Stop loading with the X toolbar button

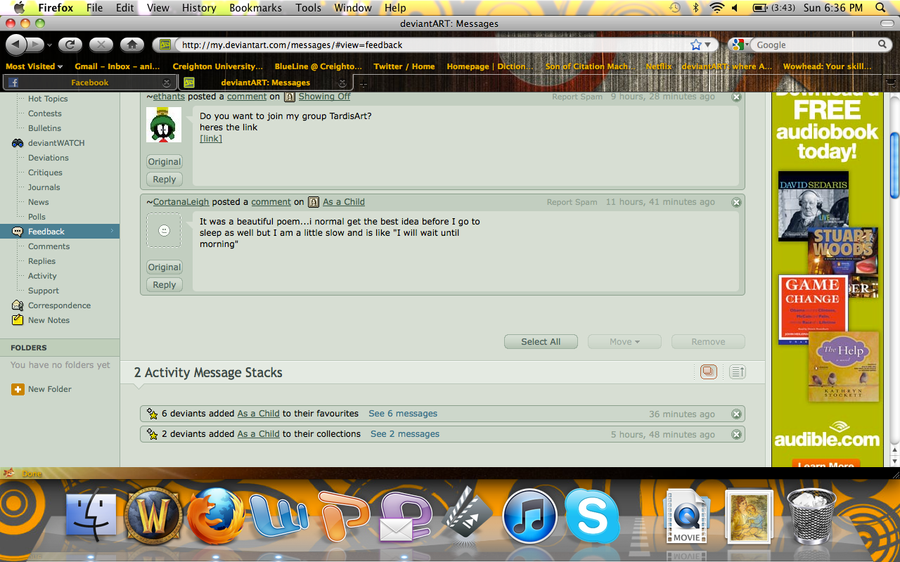[101, 44]
